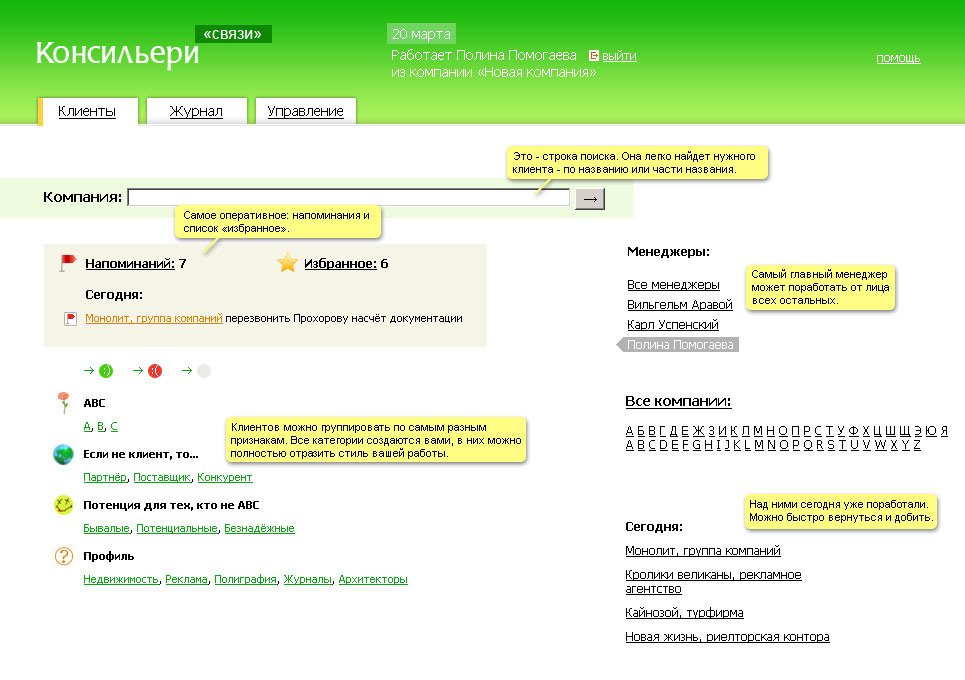Filter companies by Cyrillic letter Ж
The width and height of the screenshot is (965, 680).
(698, 431)
